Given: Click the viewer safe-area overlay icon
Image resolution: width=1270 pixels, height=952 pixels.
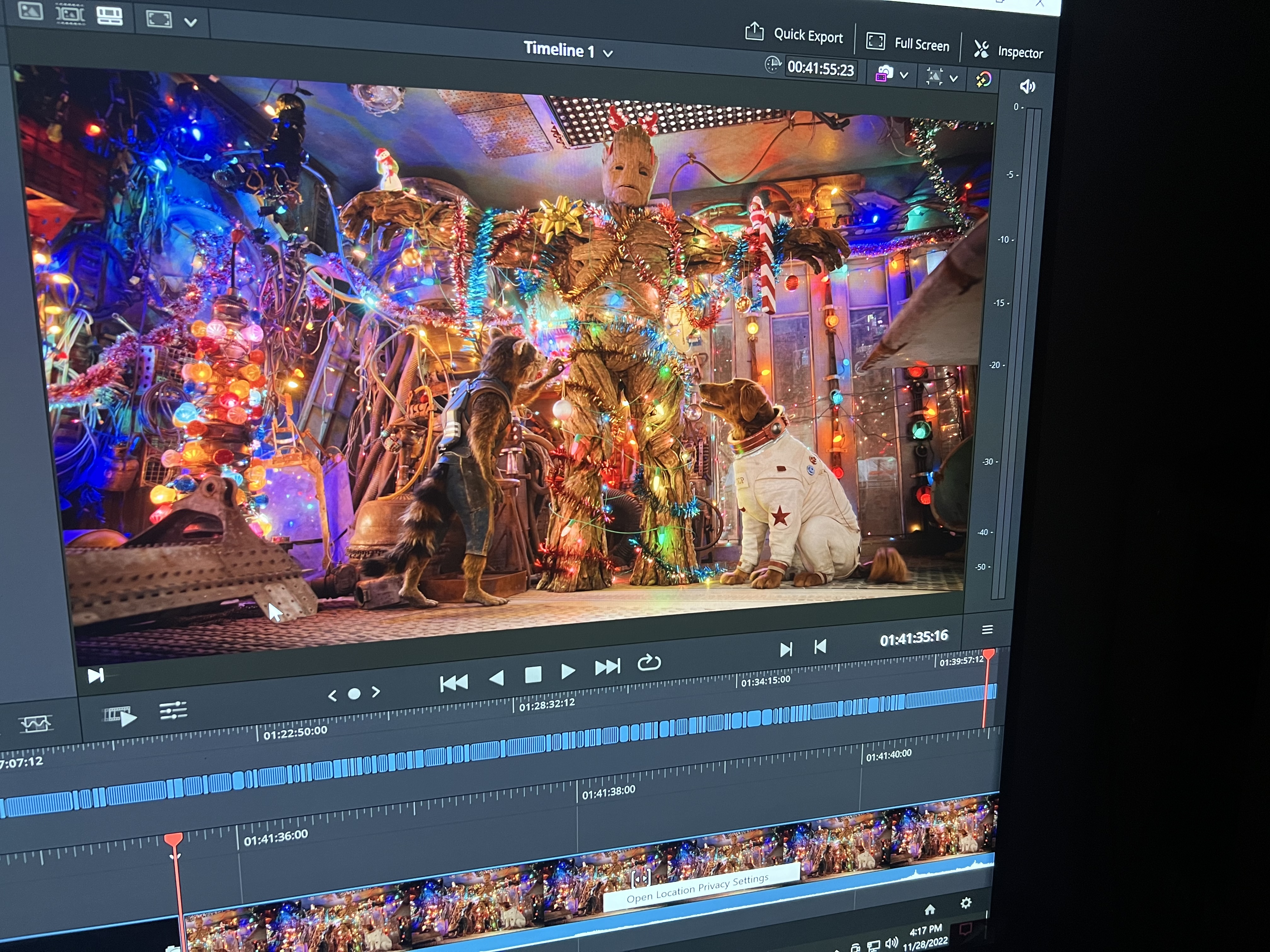Looking at the screenshot, I should 159,19.
